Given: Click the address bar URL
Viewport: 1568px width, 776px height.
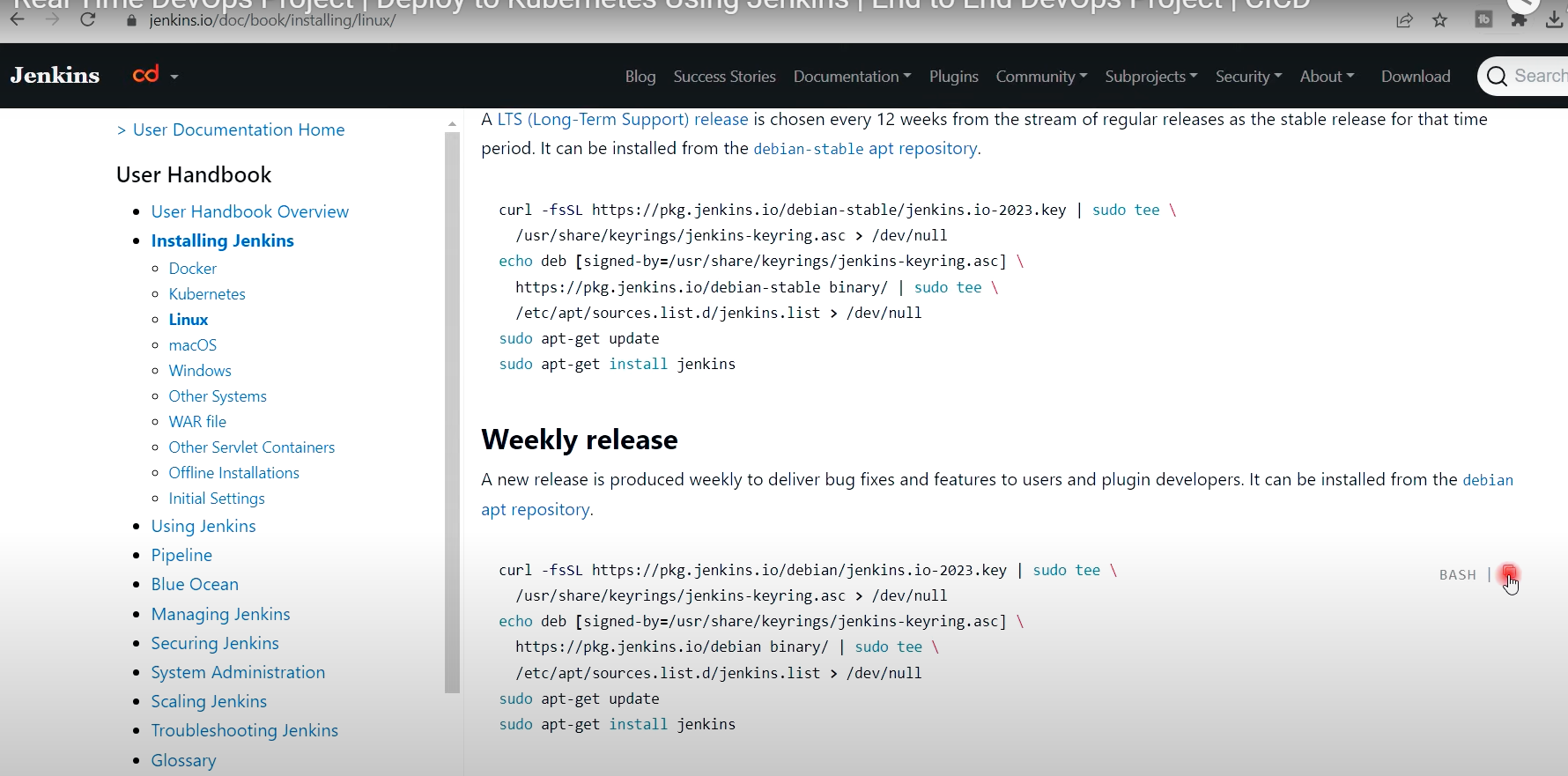Looking at the screenshot, I should [x=272, y=20].
